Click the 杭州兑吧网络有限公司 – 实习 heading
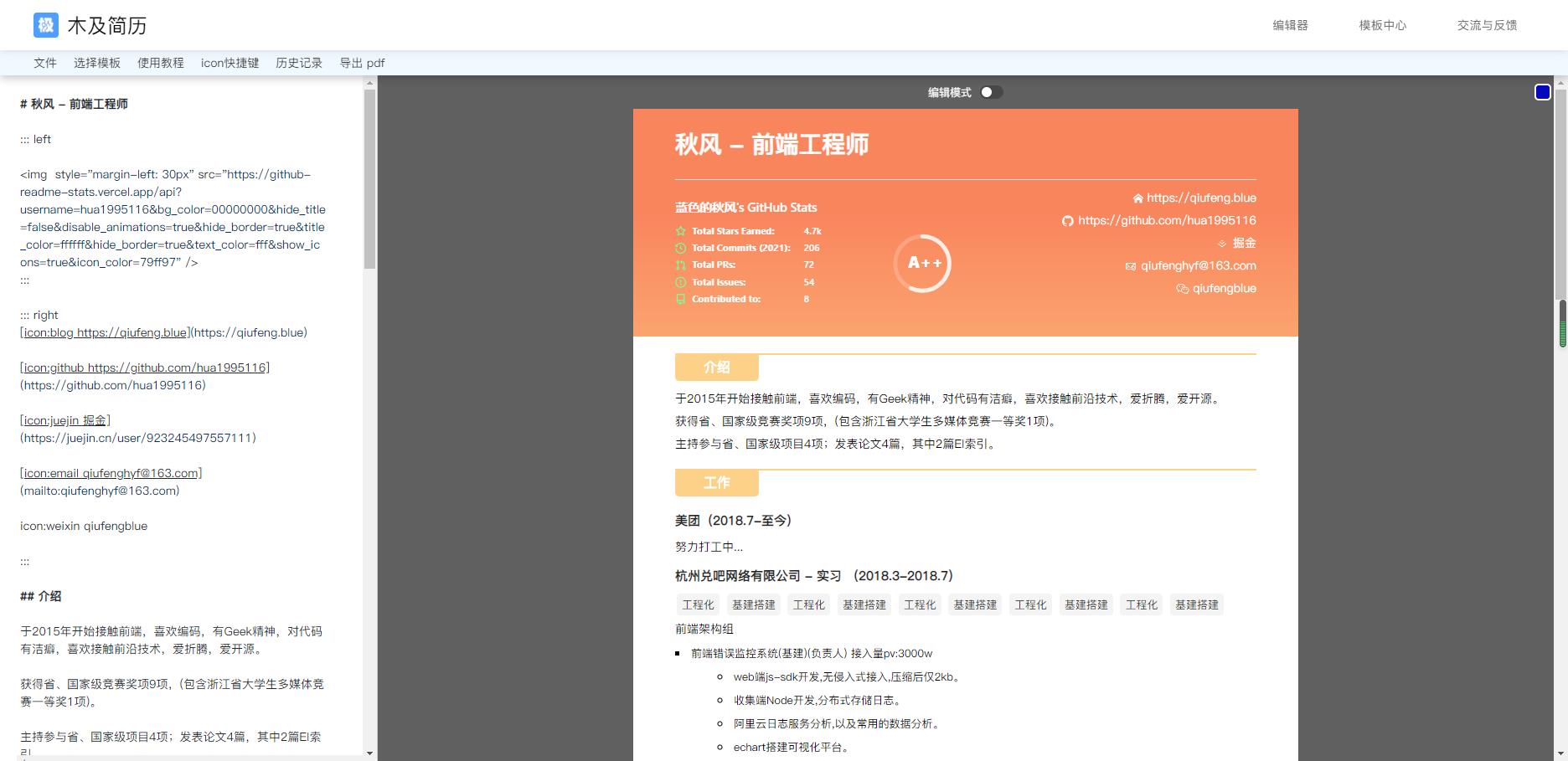This screenshot has width=1568, height=761. 814,576
